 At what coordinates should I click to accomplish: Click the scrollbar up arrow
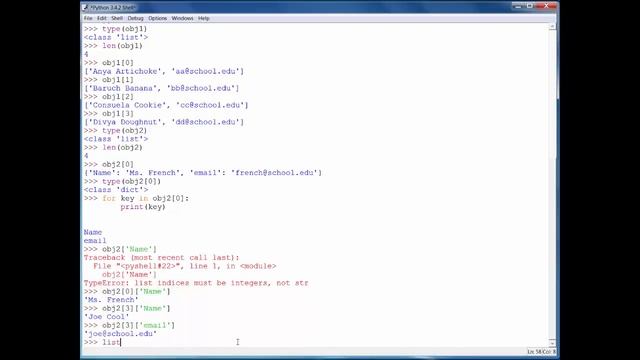tap(552, 27)
